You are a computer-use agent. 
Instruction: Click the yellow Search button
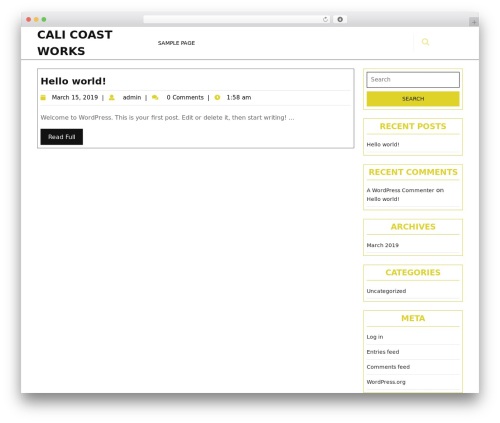[413, 99]
